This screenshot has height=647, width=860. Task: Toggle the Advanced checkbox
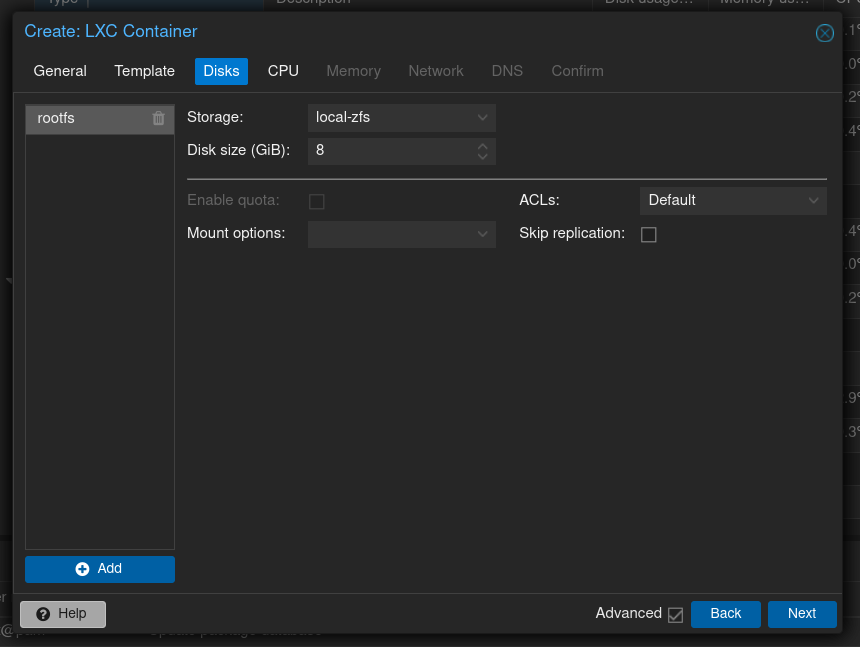coord(676,614)
